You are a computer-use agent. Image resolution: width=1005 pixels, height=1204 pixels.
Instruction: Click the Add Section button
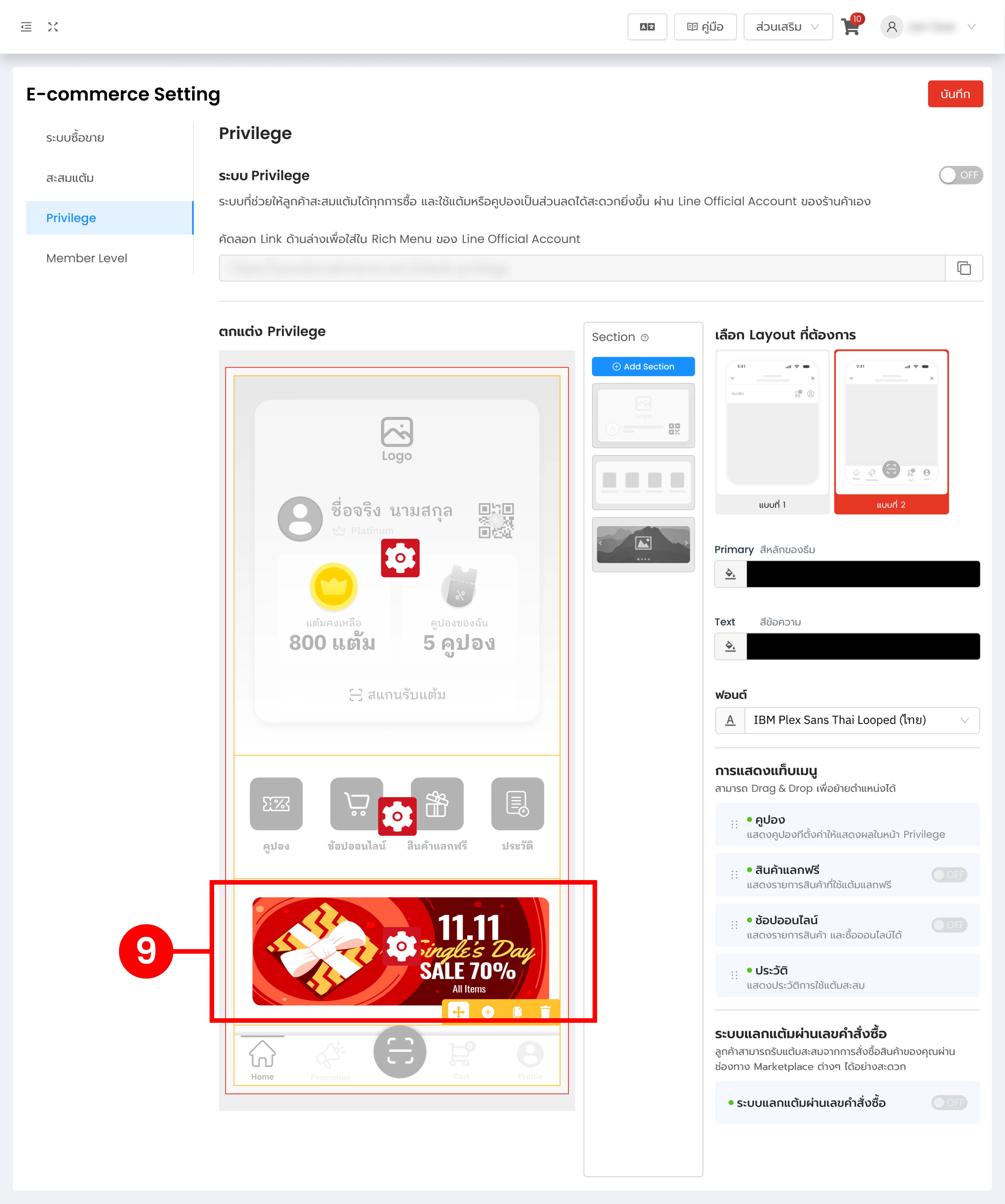pos(643,367)
